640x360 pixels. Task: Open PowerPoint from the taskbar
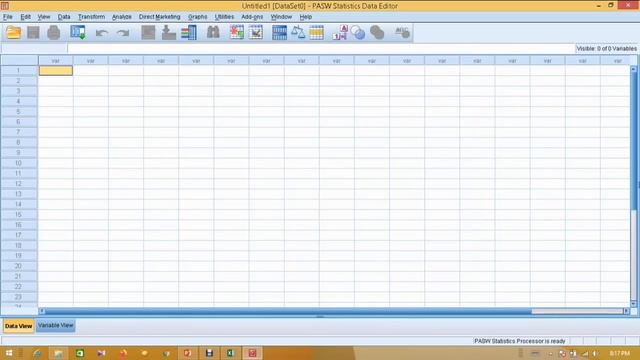pyautogui.click(x=187, y=353)
